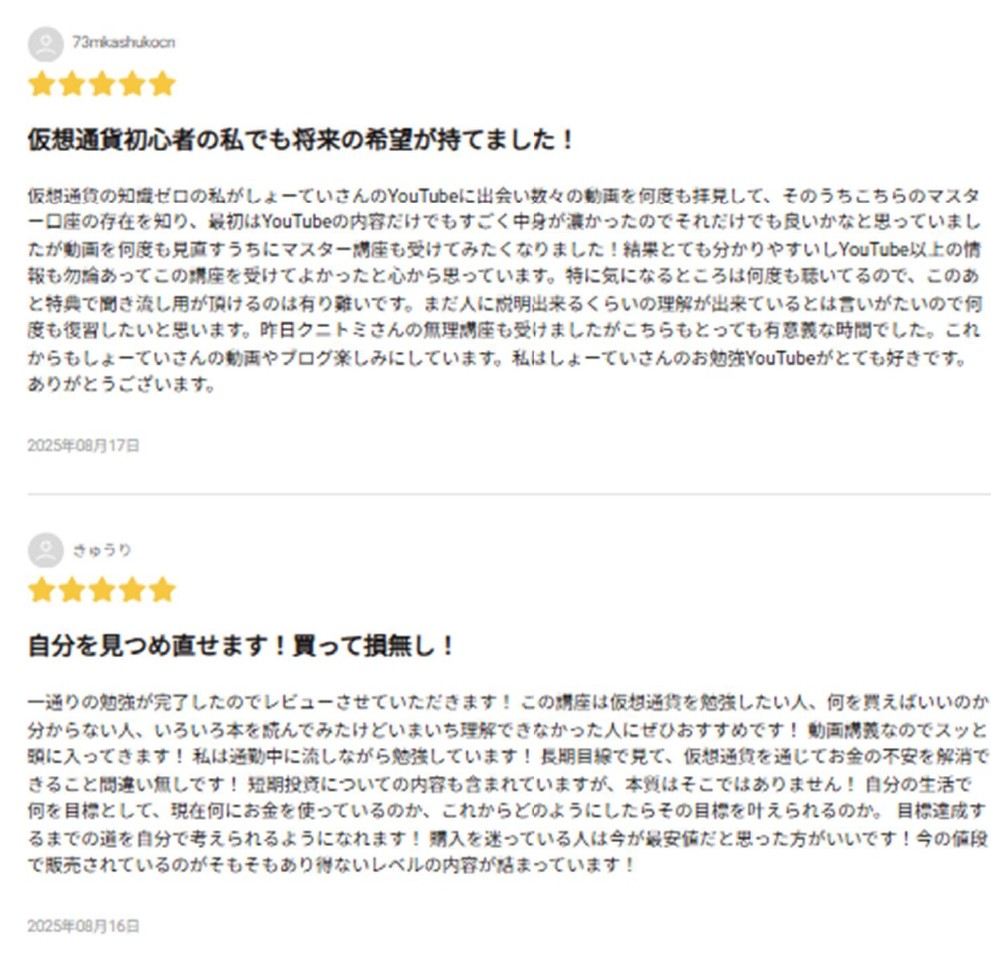The width and height of the screenshot is (991, 956).
Task: Click third star in きゅうり's rating
Action: pyautogui.click(x=102, y=590)
